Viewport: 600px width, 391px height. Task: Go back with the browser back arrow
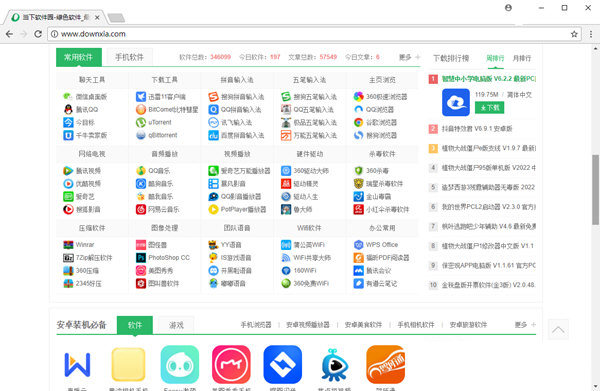[x=10, y=34]
